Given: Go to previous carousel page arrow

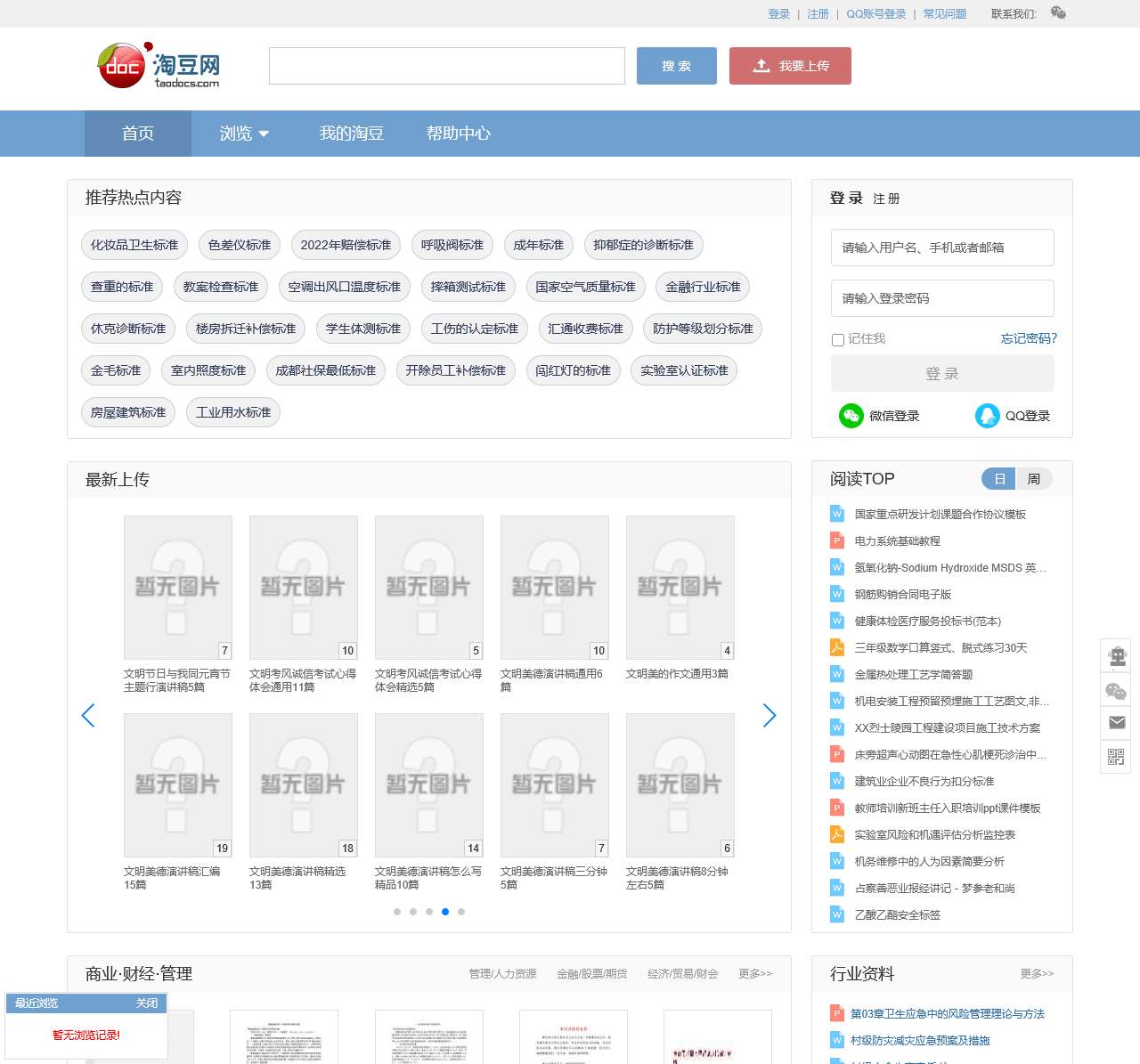Looking at the screenshot, I should [88, 715].
